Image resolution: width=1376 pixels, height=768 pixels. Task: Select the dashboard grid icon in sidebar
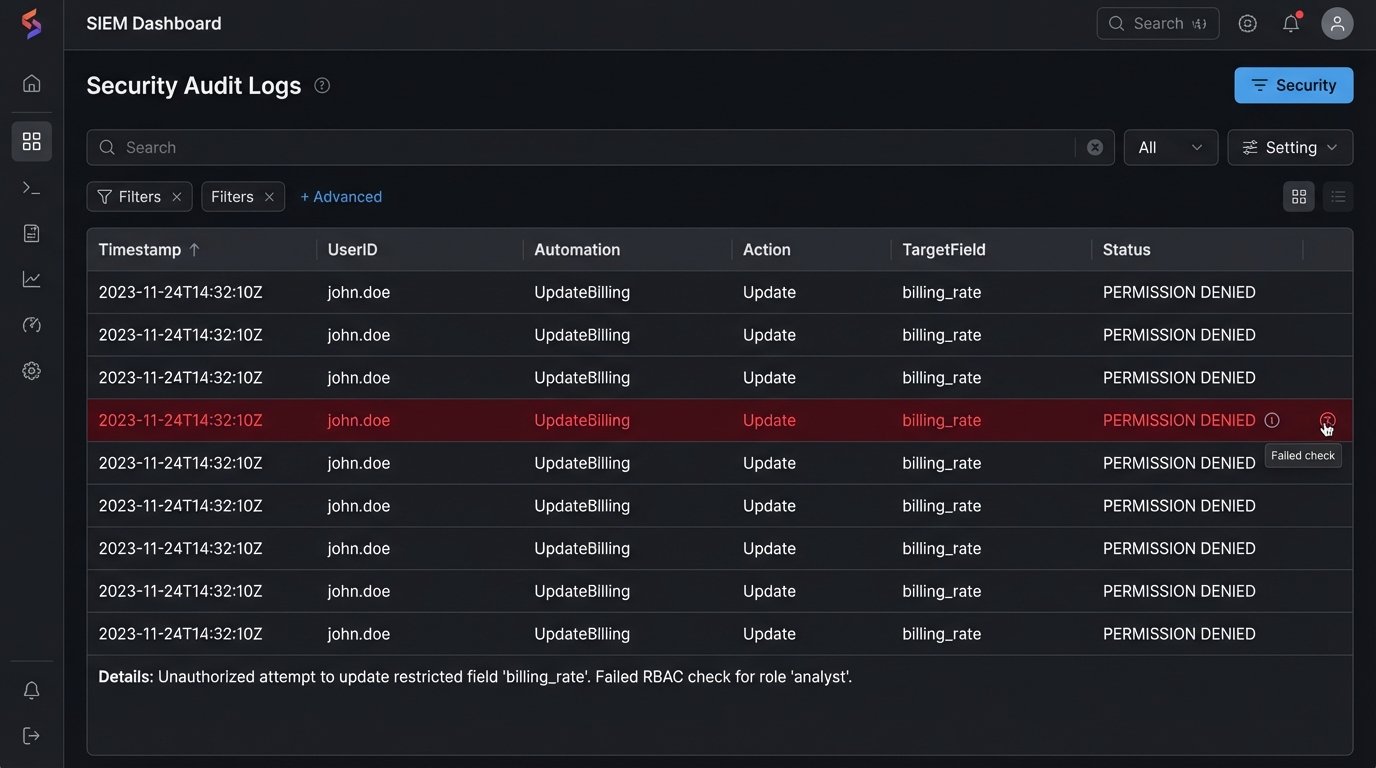point(31,141)
